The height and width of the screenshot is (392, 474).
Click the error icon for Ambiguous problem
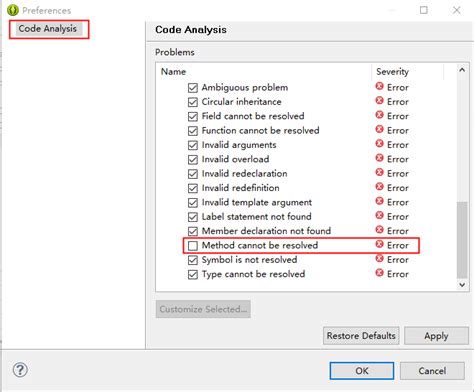(x=379, y=87)
